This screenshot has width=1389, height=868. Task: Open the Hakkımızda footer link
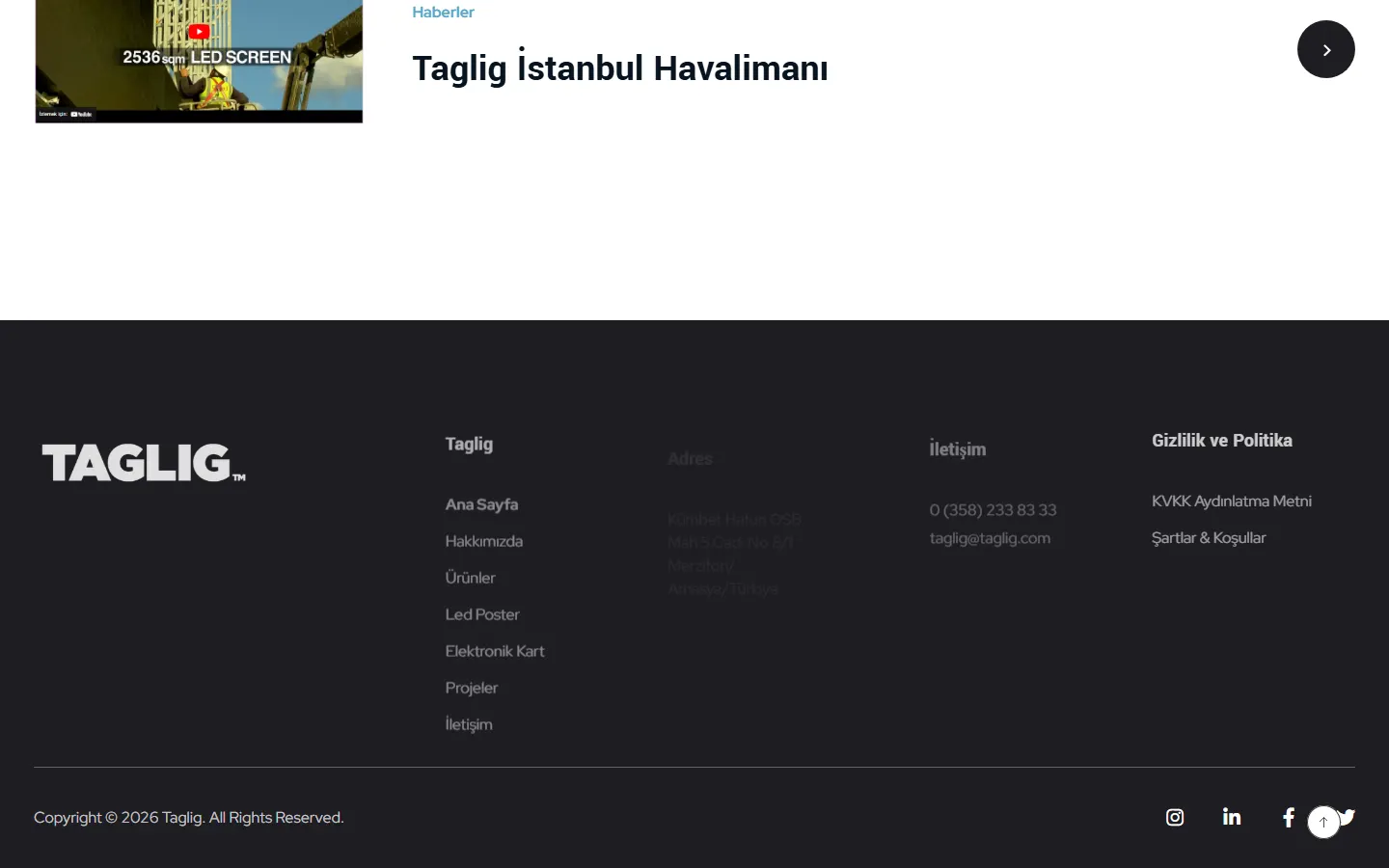click(483, 541)
